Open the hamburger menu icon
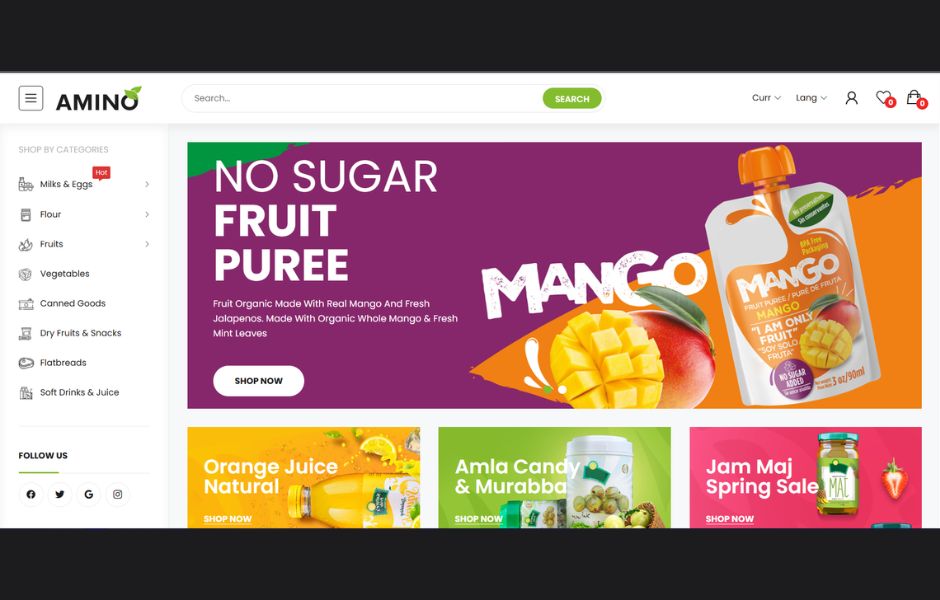 [31, 98]
